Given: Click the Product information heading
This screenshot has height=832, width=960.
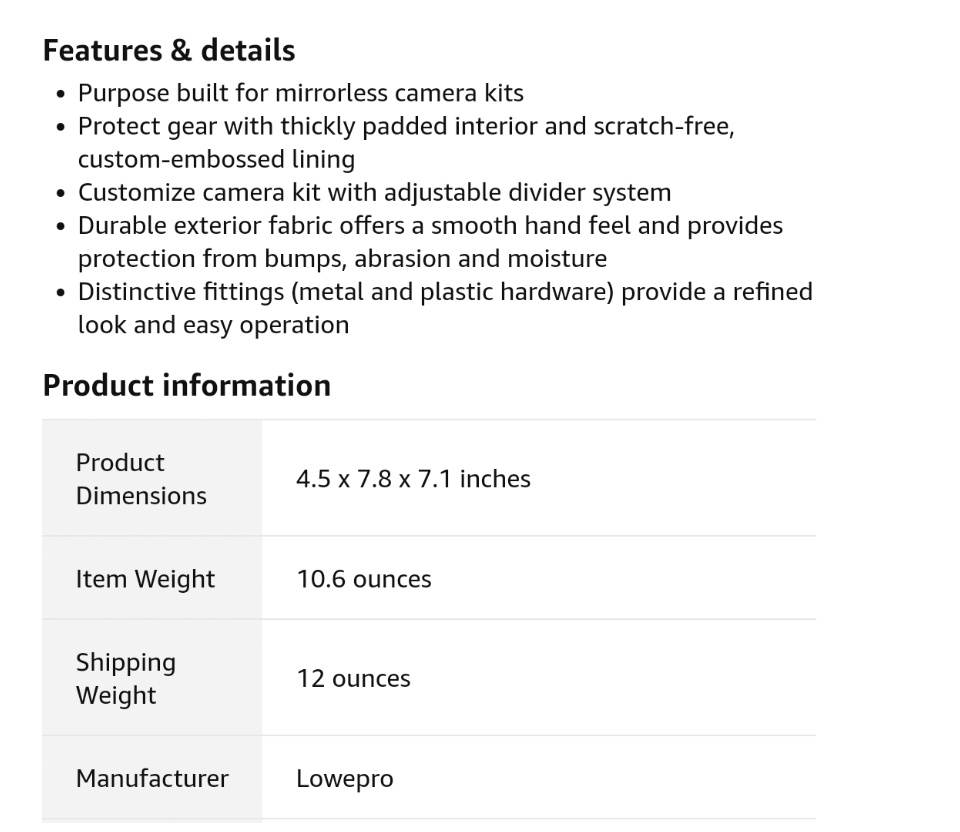Looking at the screenshot, I should point(187,385).
